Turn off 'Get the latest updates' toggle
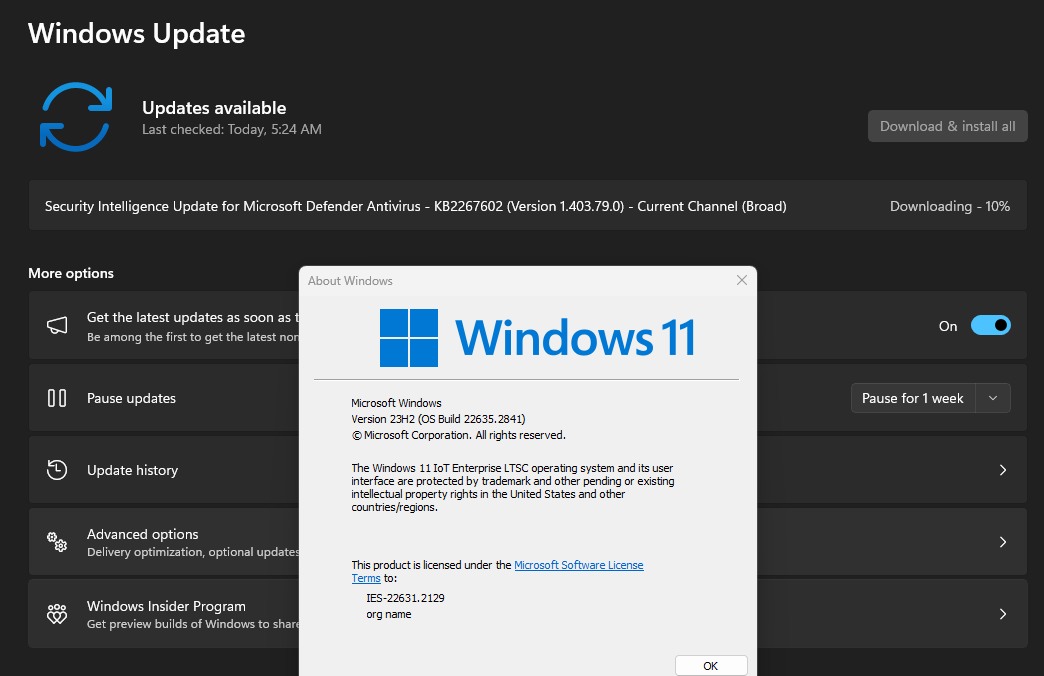This screenshot has width=1044, height=676. (x=991, y=326)
